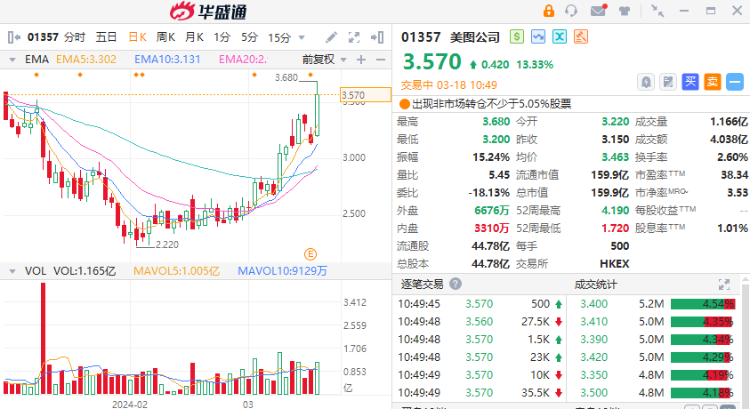This screenshot has height=409, width=750.
Task: Select the 5分 five-minute chart tab
Action: [x=249, y=37]
